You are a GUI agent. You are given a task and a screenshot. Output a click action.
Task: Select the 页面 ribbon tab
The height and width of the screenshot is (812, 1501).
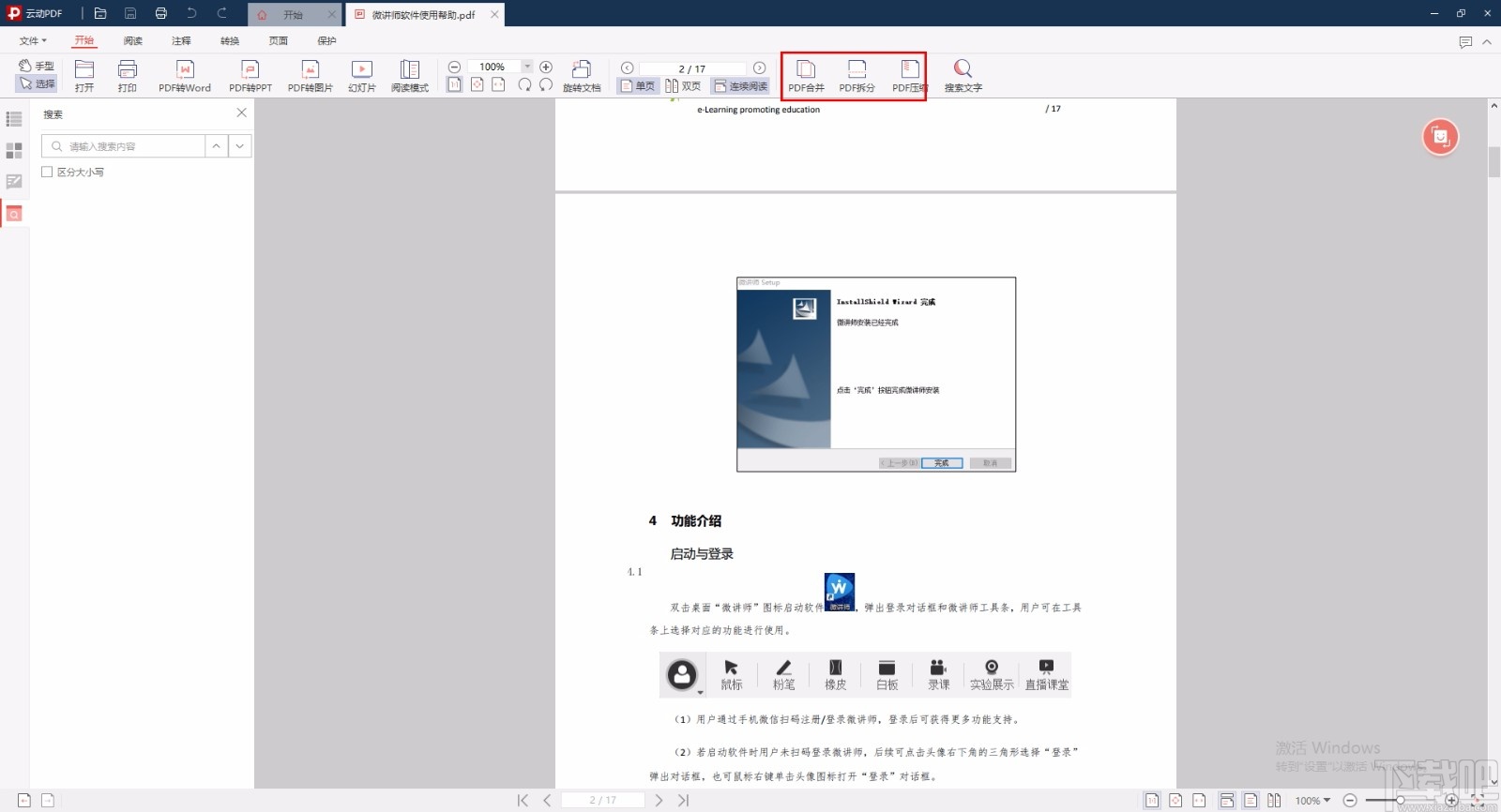(x=279, y=41)
